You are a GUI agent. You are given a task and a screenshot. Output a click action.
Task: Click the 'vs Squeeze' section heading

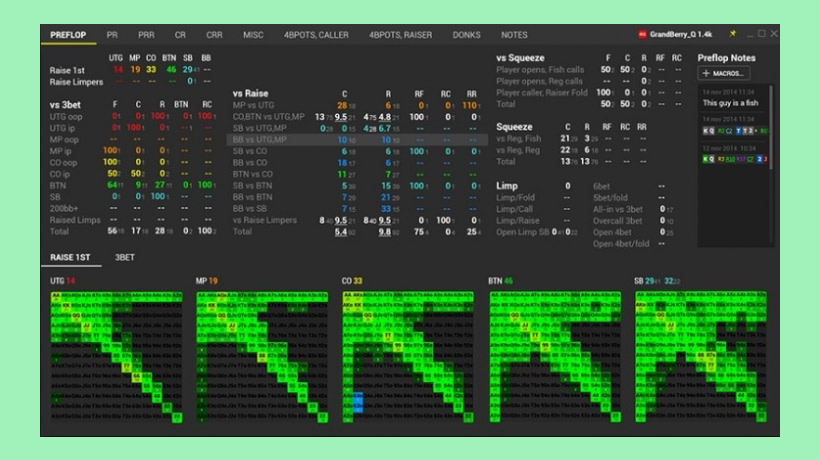coord(520,58)
